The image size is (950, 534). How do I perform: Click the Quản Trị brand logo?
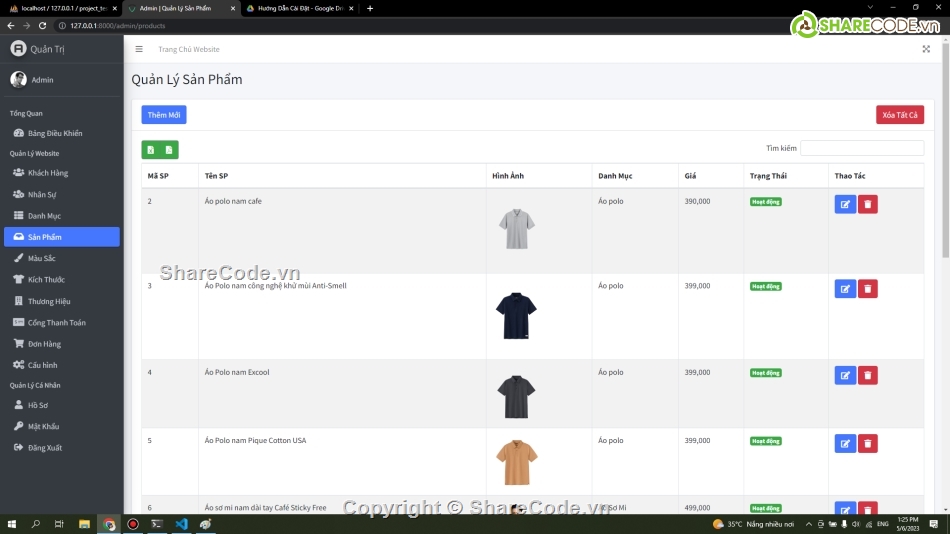18,48
